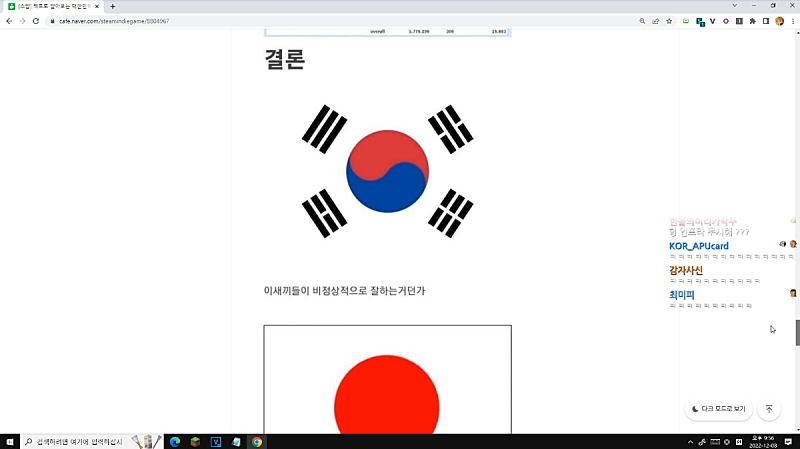
Task: Click chat username KOR_APUcard
Action: click(698, 246)
